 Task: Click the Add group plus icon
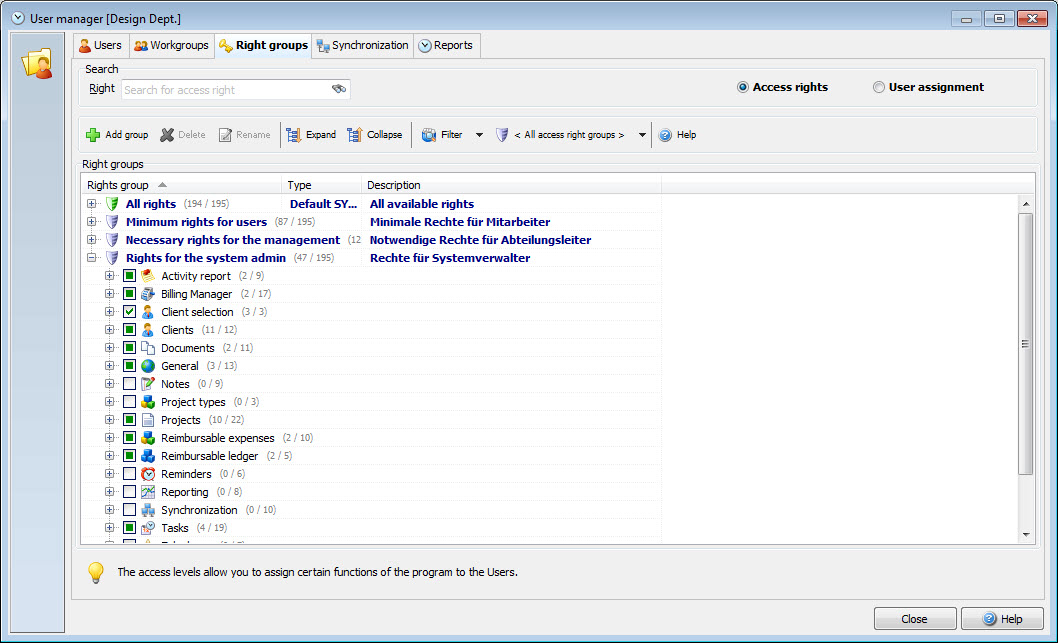click(x=93, y=135)
